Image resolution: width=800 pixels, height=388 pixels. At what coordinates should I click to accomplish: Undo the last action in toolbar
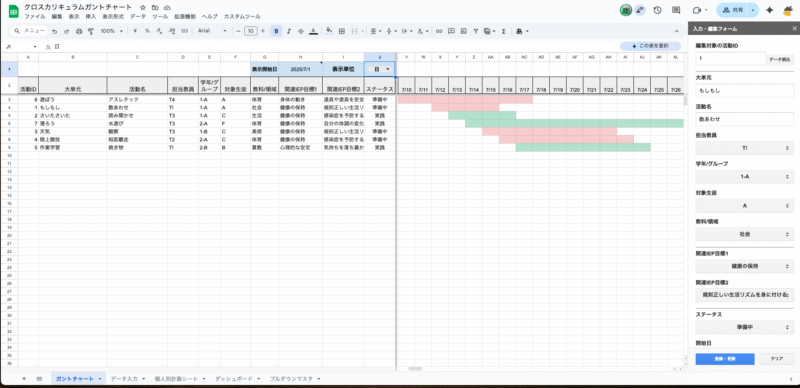(x=54, y=31)
